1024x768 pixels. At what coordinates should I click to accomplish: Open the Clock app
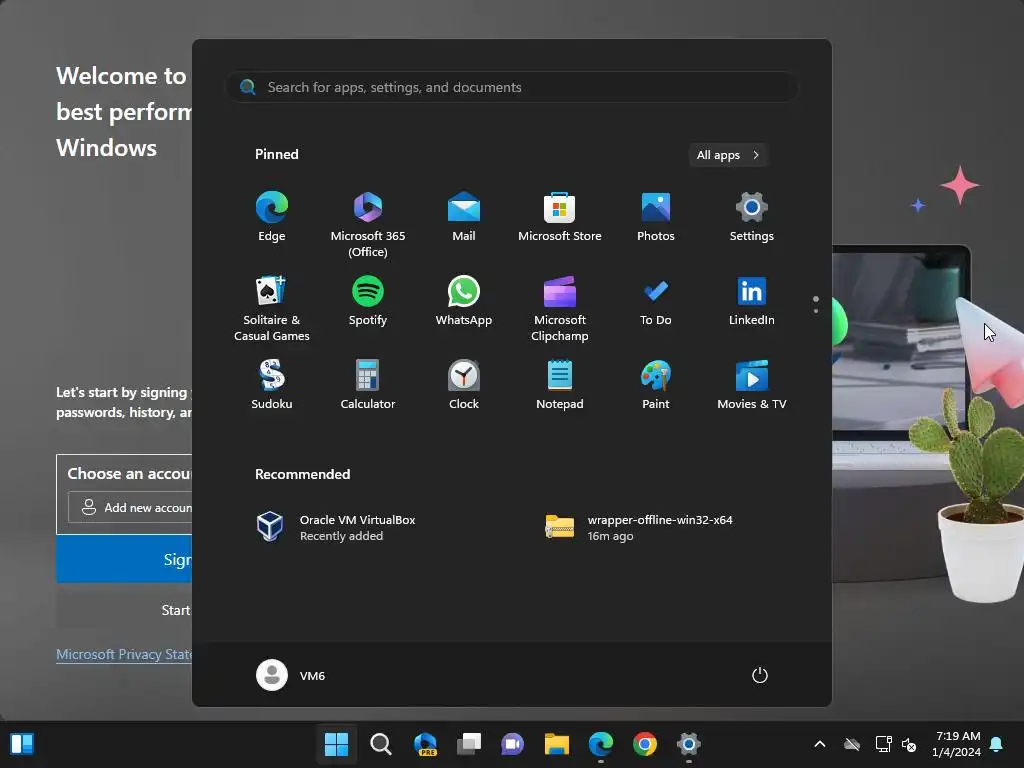[x=464, y=385]
